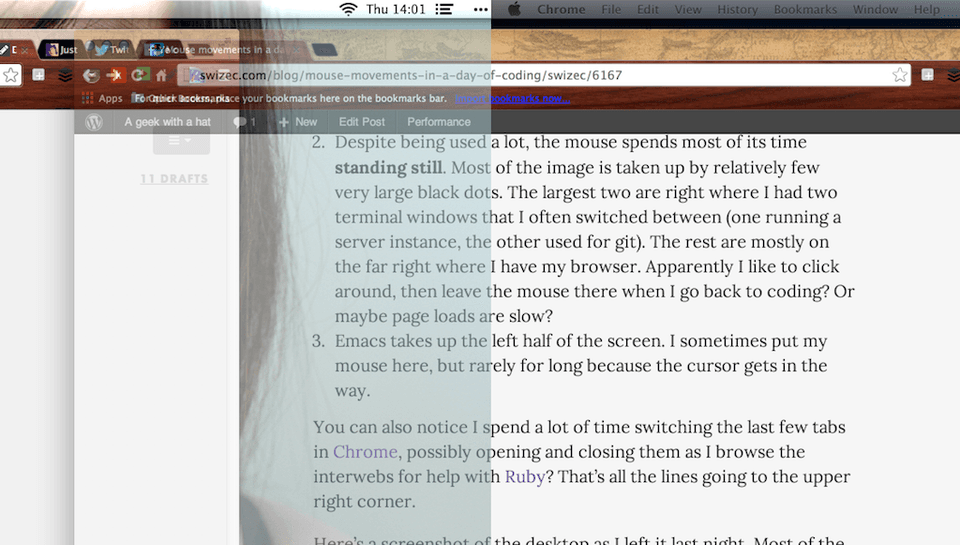960x545 pixels.
Task: Follow the Chrome link in the article
Action: click(366, 452)
